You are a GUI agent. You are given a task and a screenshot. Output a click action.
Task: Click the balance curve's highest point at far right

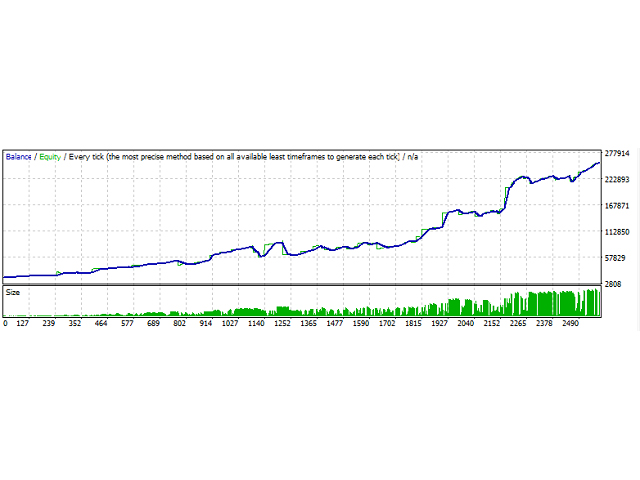(598, 162)
